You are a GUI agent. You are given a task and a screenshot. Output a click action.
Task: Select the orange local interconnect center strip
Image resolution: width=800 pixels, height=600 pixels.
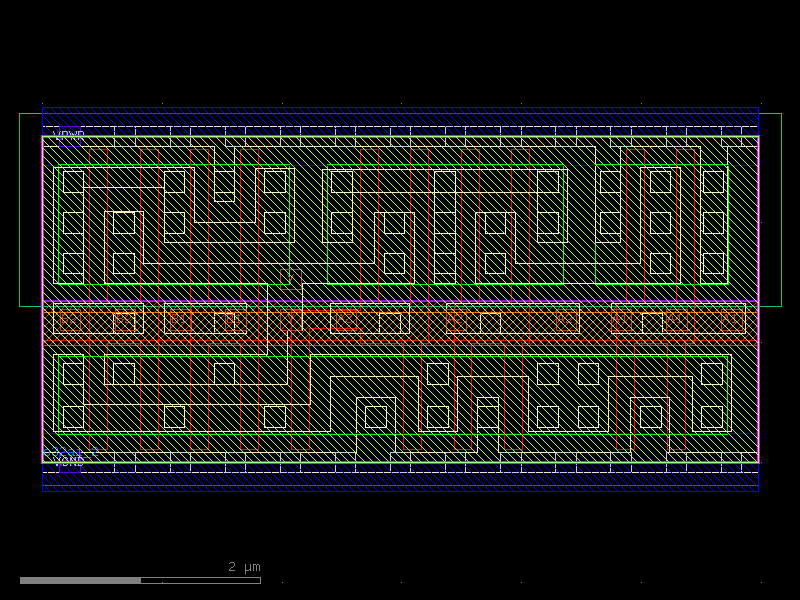click(400, 320)
